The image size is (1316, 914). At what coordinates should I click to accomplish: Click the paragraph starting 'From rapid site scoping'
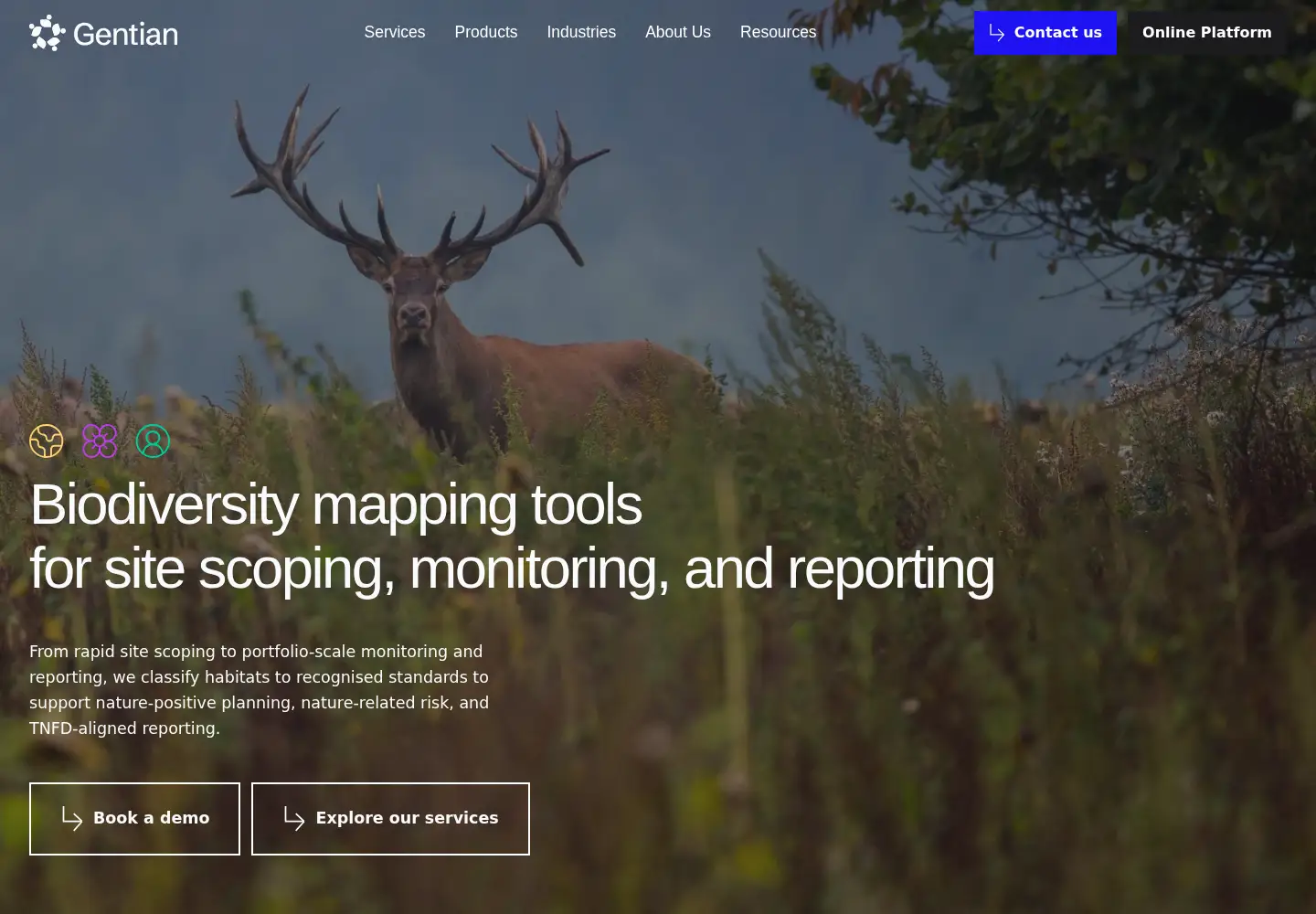(260, 690)
